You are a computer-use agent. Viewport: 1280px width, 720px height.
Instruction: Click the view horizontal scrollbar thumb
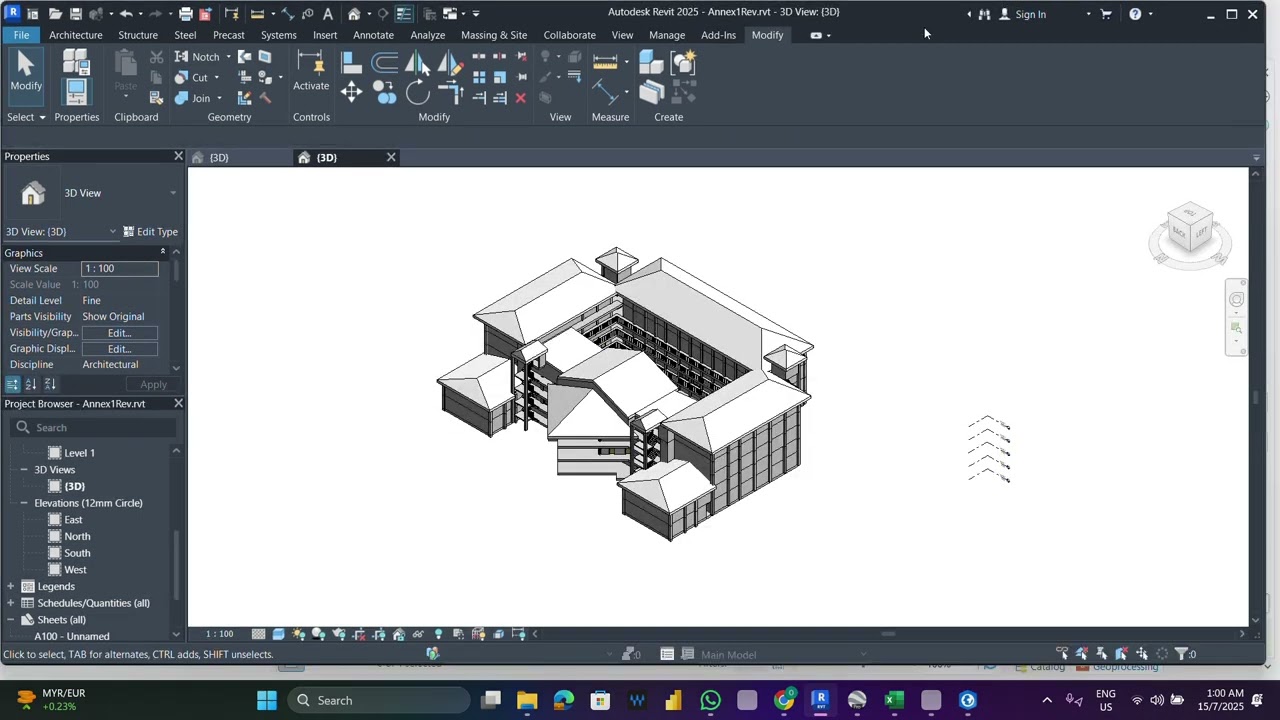887,634
